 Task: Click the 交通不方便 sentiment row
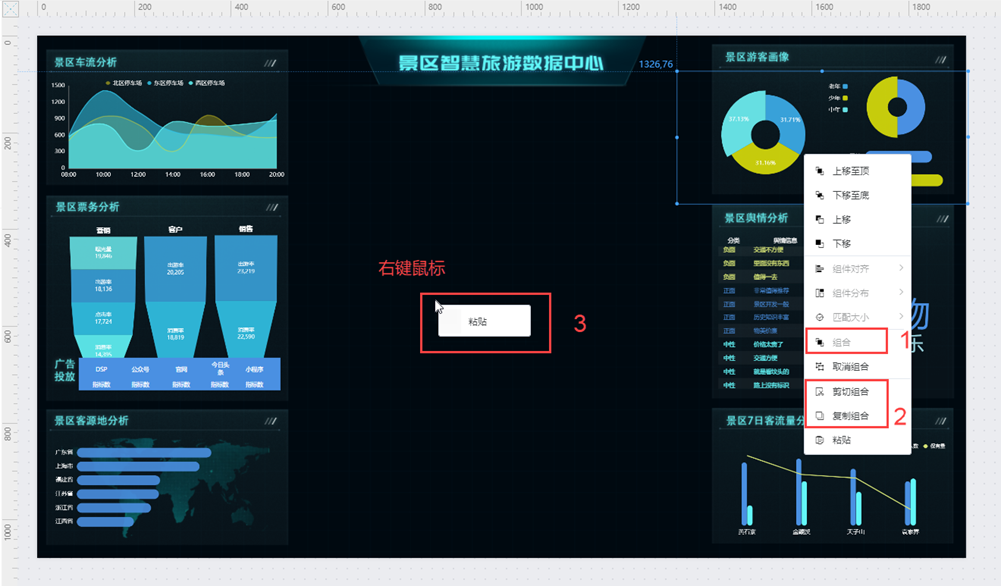pyautogui.click(x=760, y=250)
